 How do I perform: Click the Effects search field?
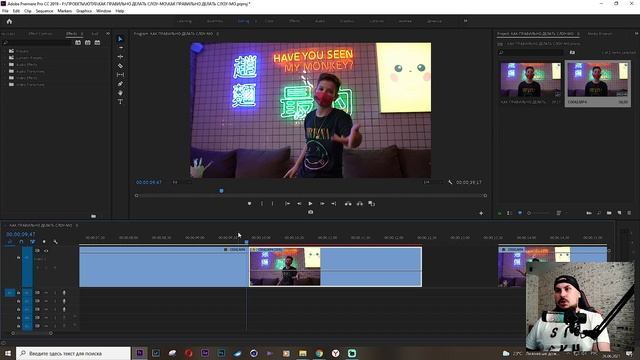pos(38,42)
